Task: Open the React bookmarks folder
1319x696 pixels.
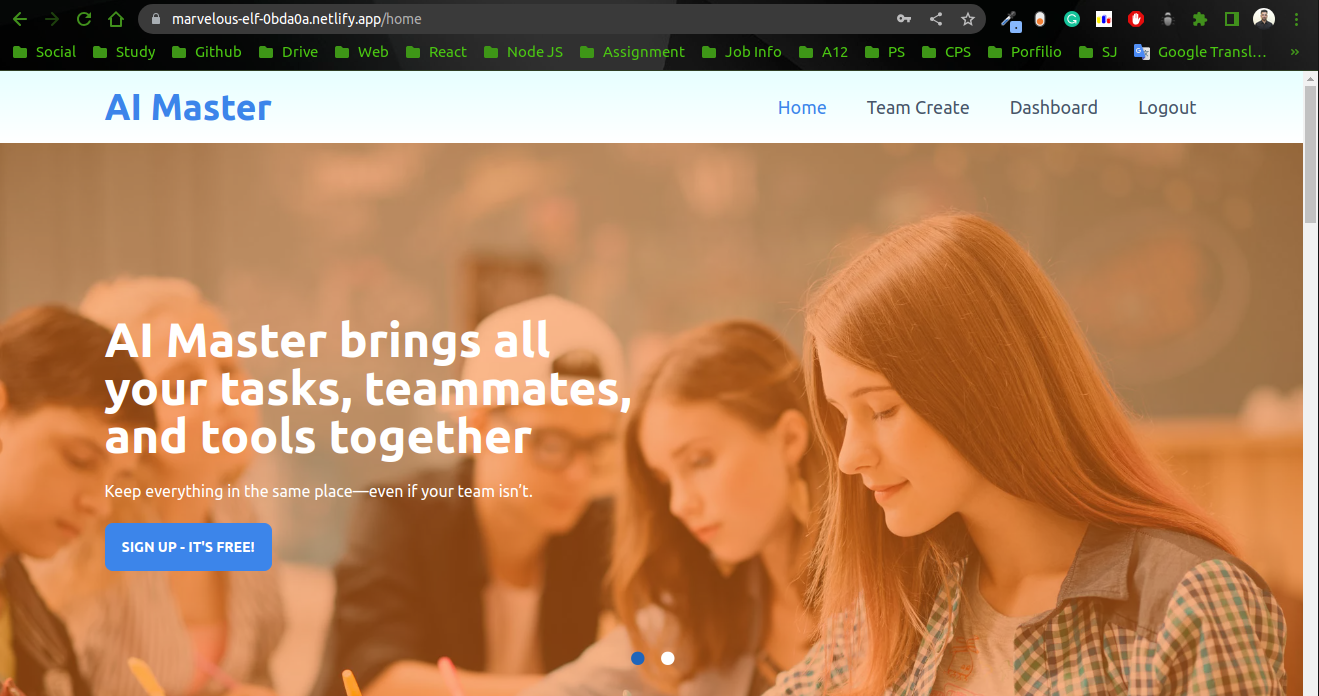Action: coord(436,52)
